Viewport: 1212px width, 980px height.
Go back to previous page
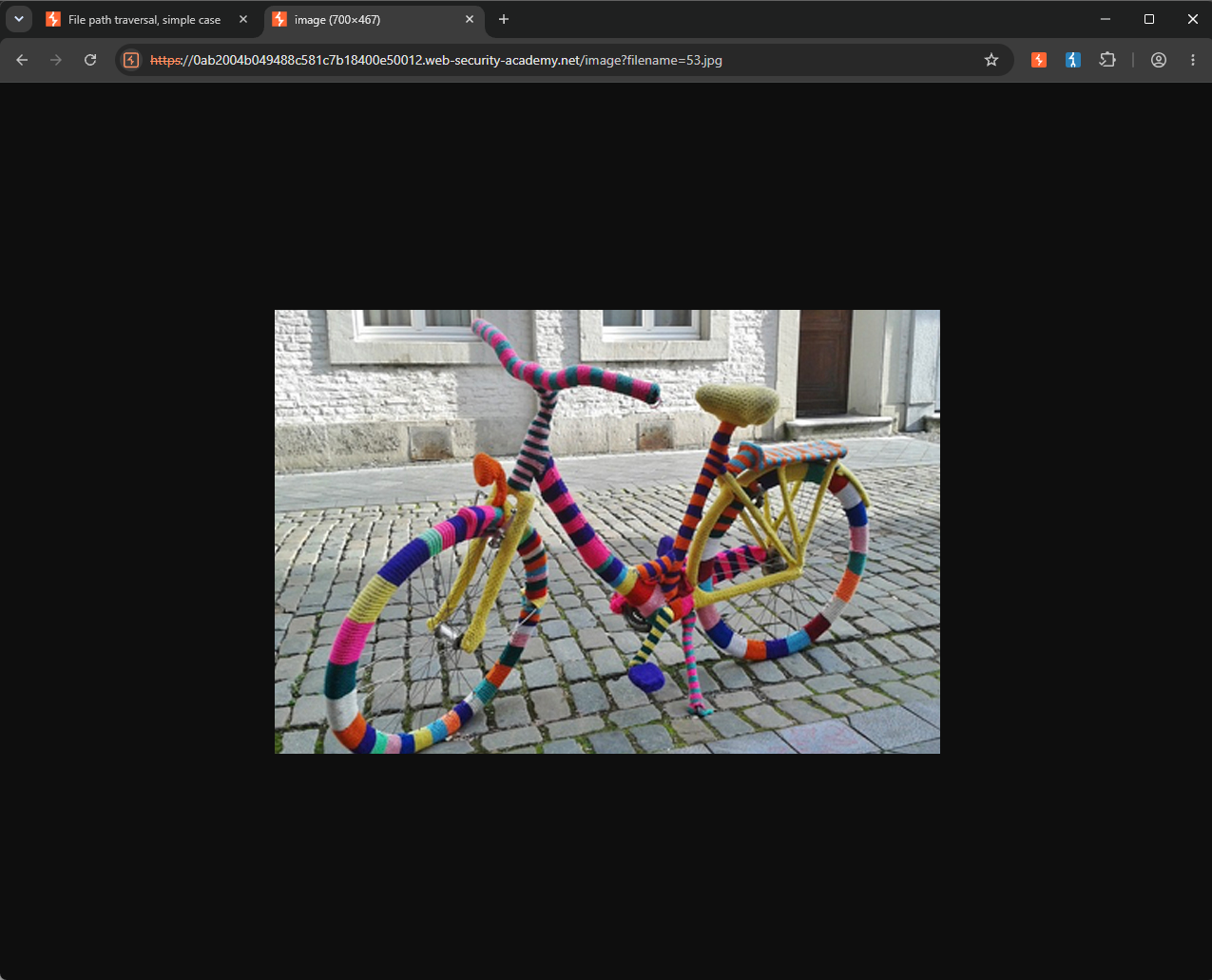pyautogui.click(x=22, y=60)
